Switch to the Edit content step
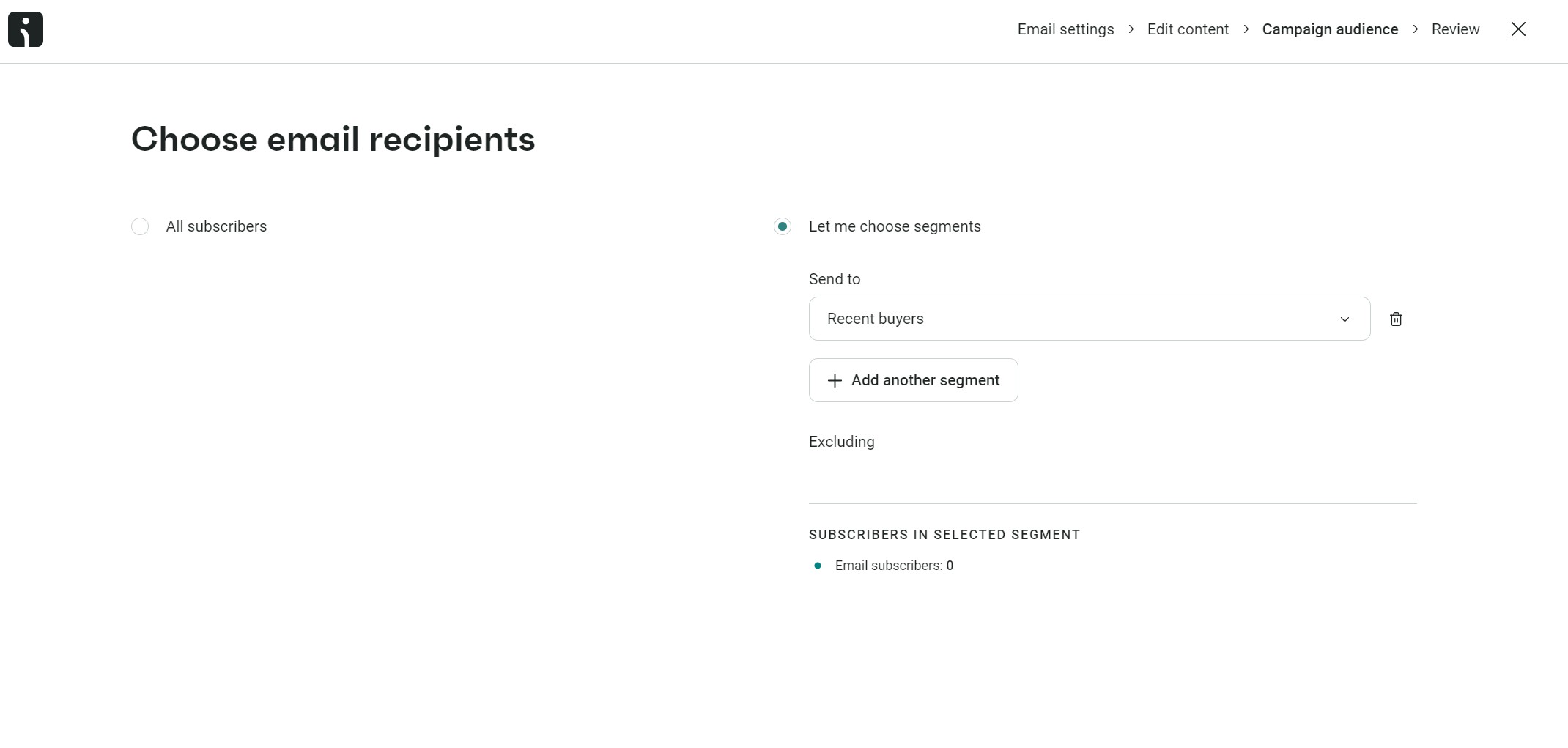 pyautogui.click(x=1187, y=29)
